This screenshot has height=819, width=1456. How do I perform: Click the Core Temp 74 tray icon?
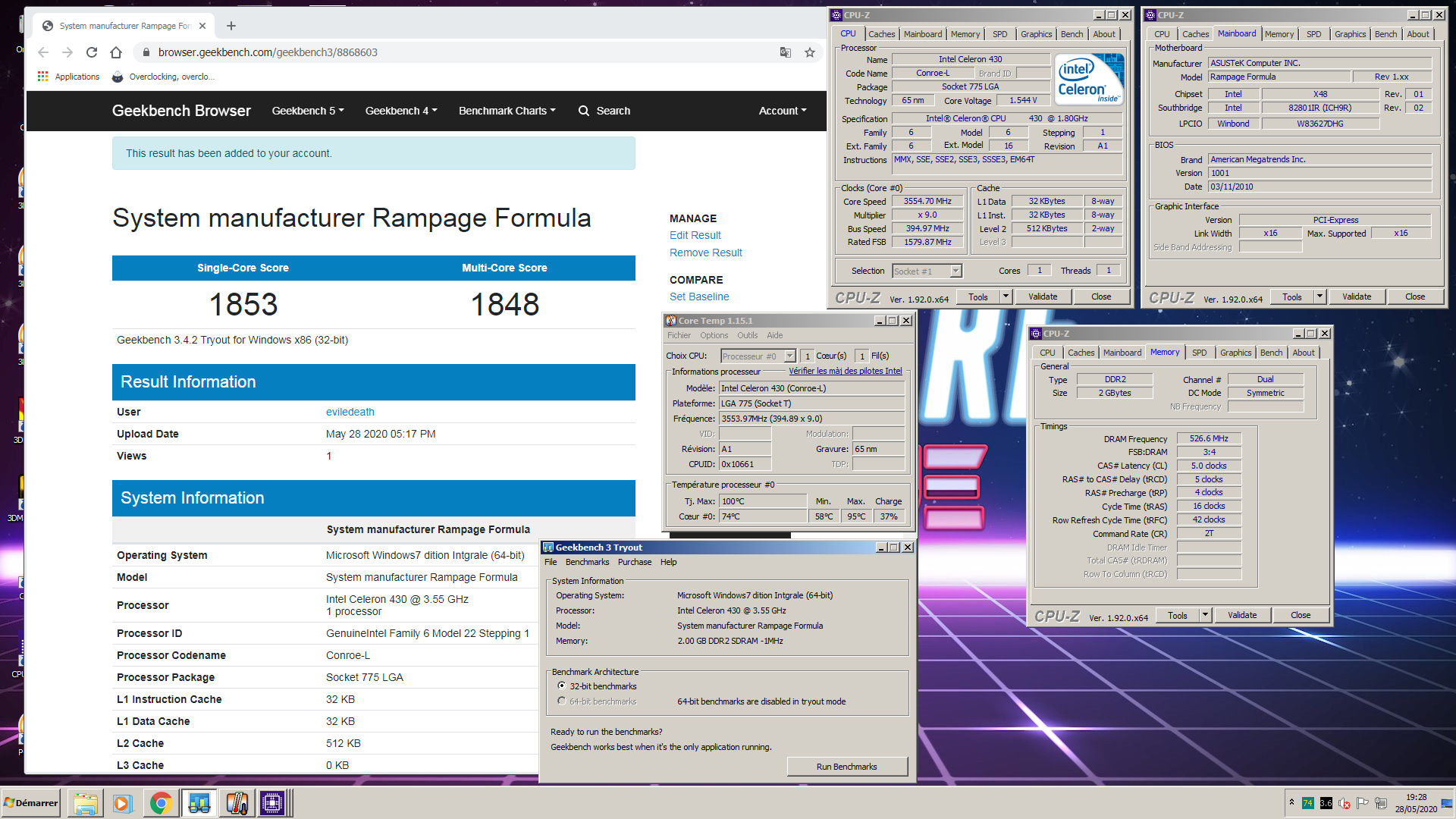pyautogui.click(x=1308, y=803)
